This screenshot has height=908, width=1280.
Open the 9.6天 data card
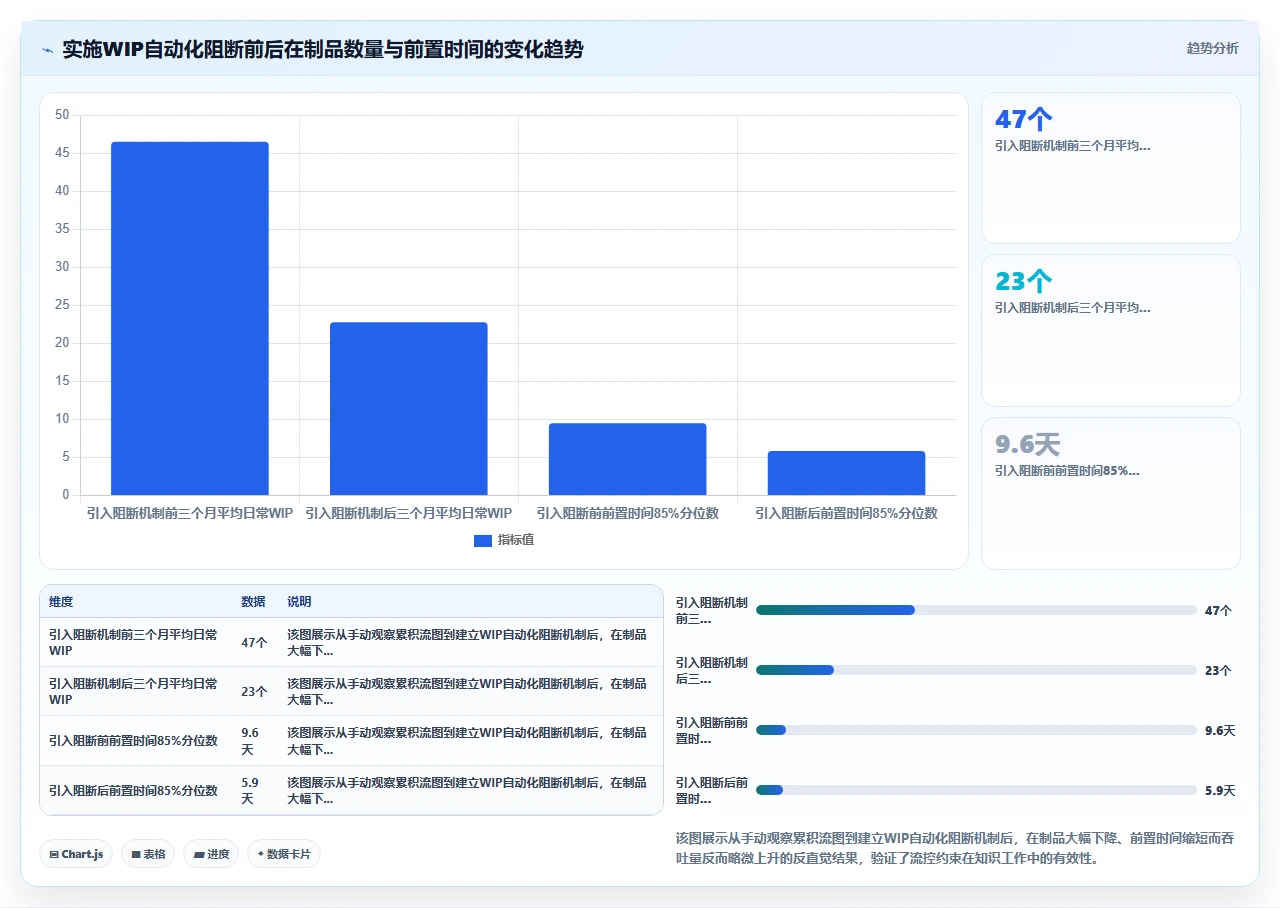pyautogui.click(x=1111, y=493)
